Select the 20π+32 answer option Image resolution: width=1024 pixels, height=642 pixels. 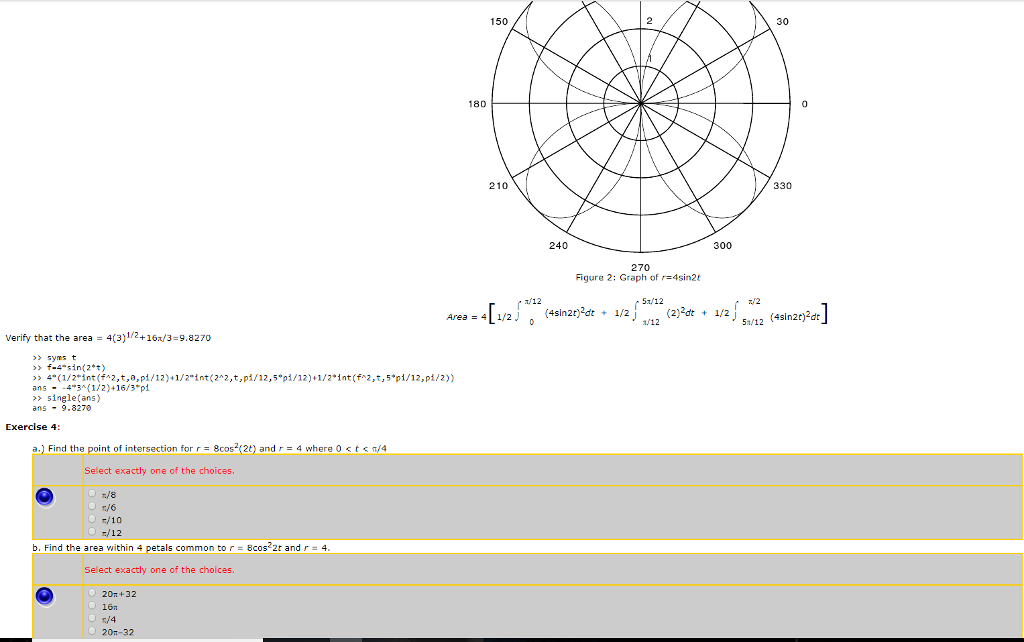91,593
